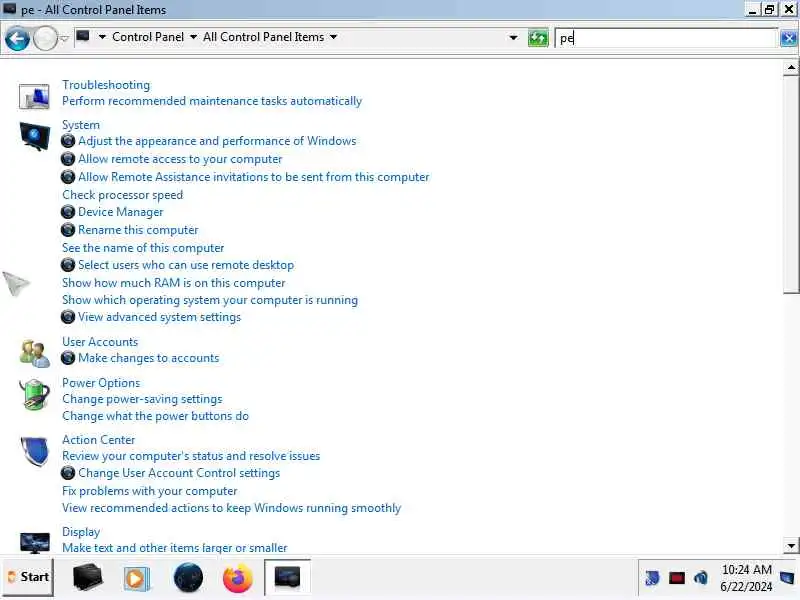Clear the search box with X
Screen dimensions: 800x600
point(788,38)
